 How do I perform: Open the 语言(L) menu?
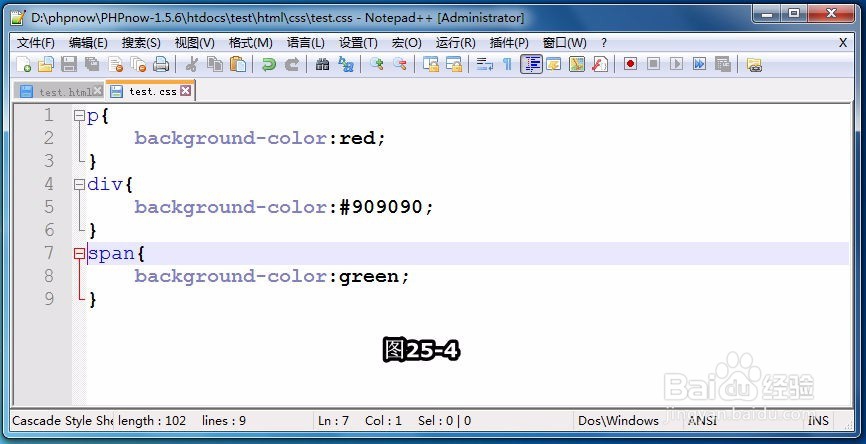point(305,43)
